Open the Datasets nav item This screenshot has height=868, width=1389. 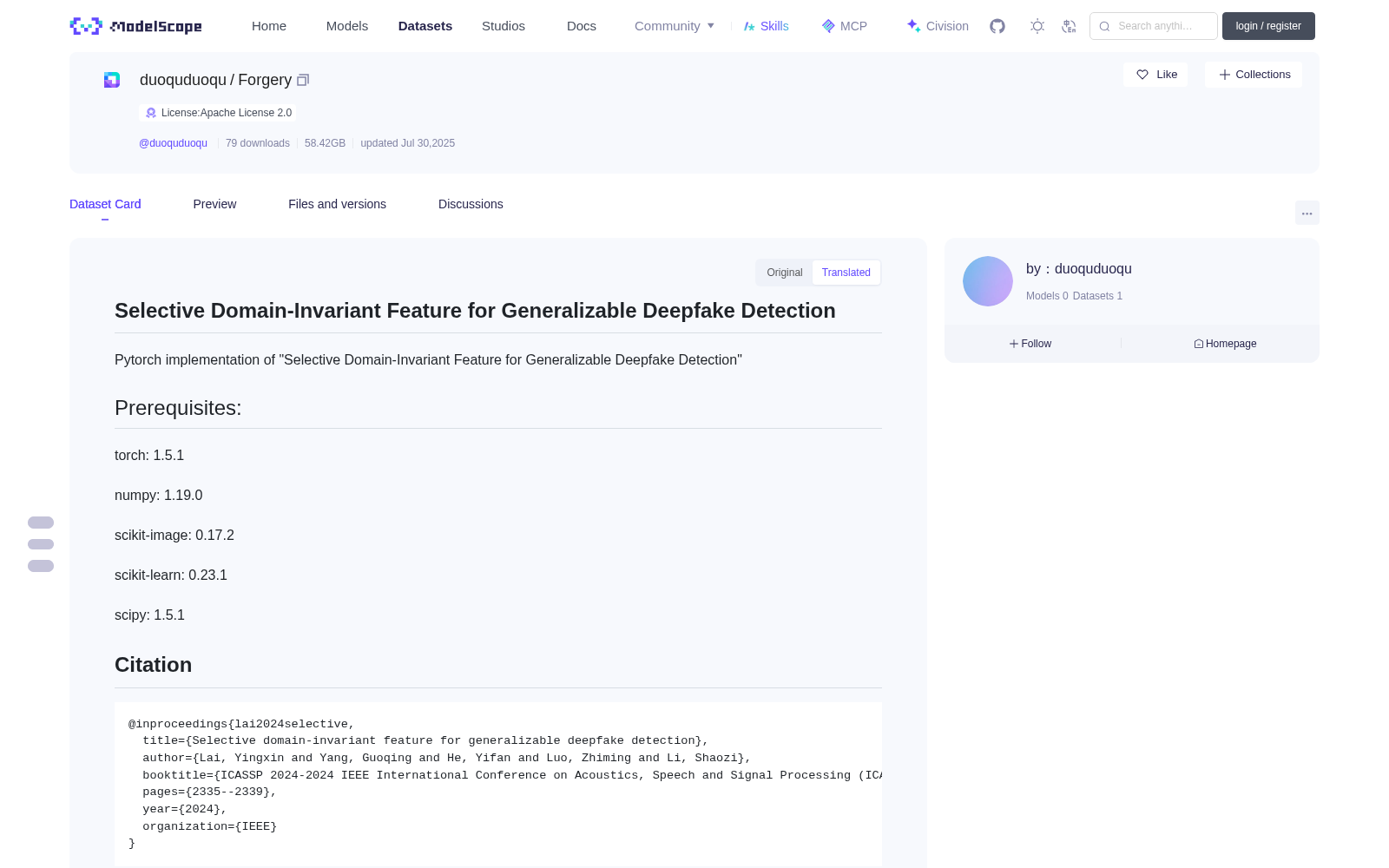click(425, 26)
